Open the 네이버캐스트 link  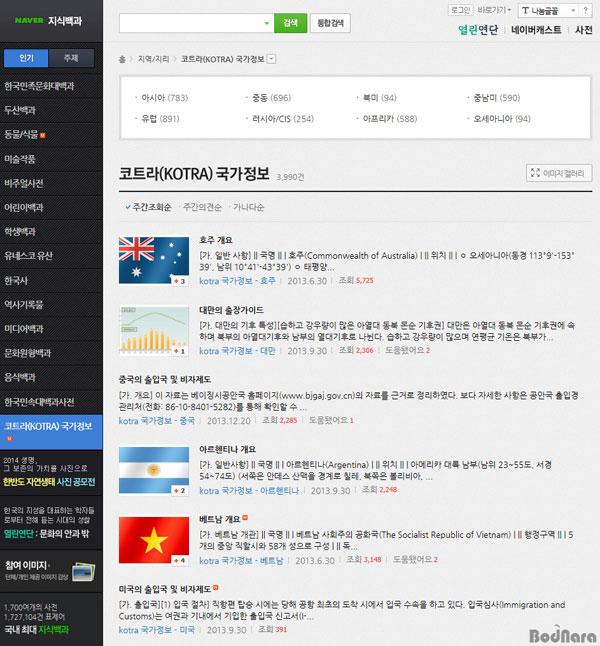(536, 30)
